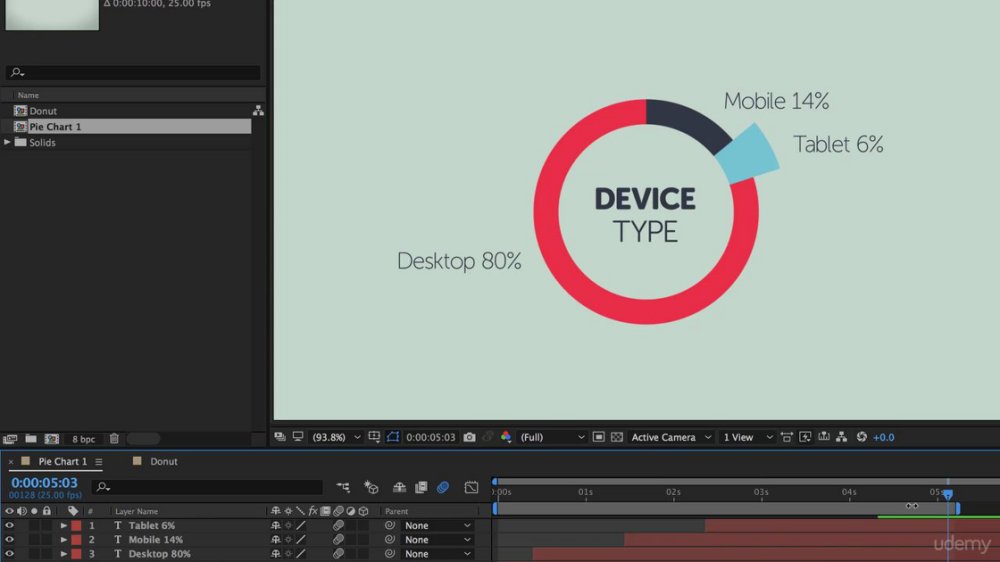Toggle region of interest icon
The height and width of the screenshot is (562, 1000).
(x=598, y=437)
